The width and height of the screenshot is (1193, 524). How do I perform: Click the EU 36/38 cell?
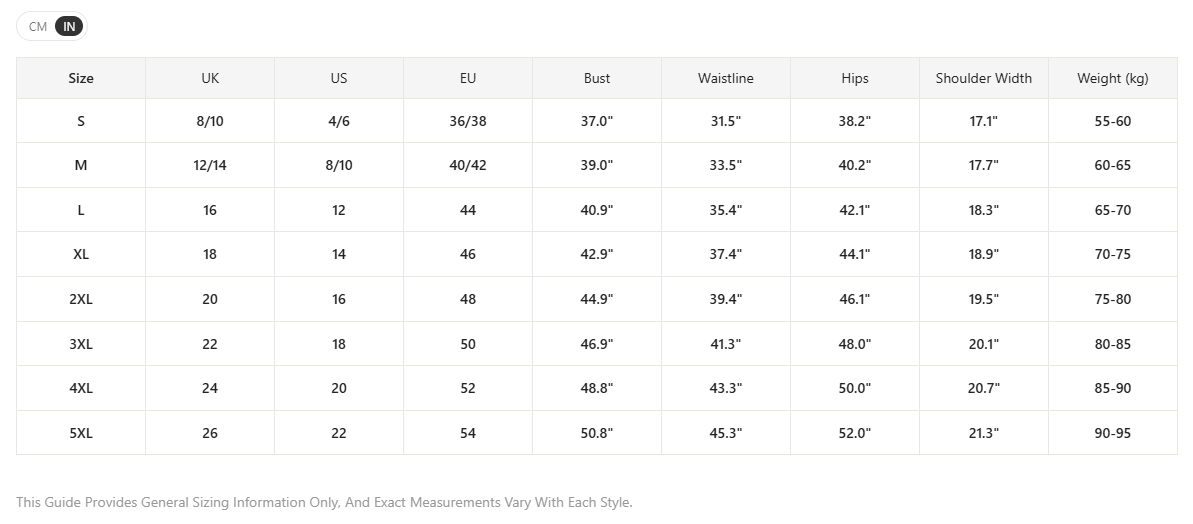(x=468, y=121)
